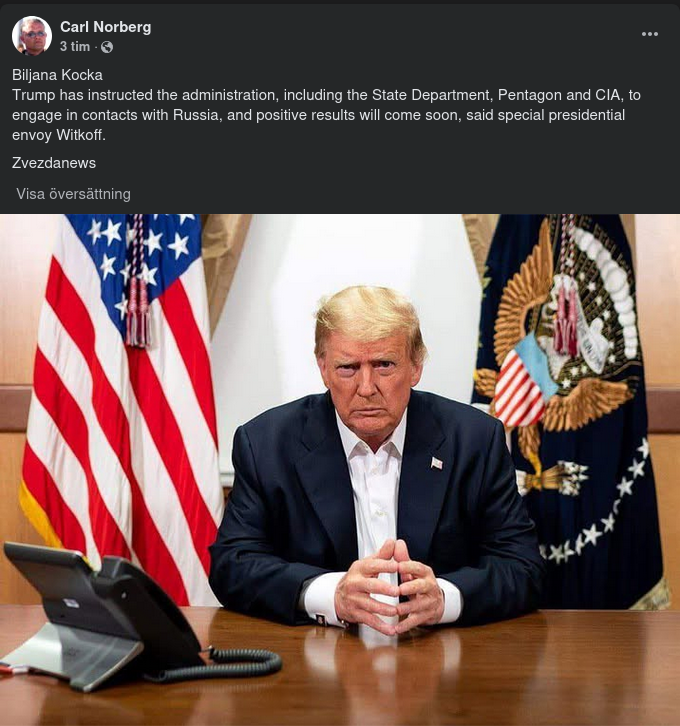Screen dimensions: 680x726
Task: Open the three-dot post options menu
Action: tap(649, 34)
